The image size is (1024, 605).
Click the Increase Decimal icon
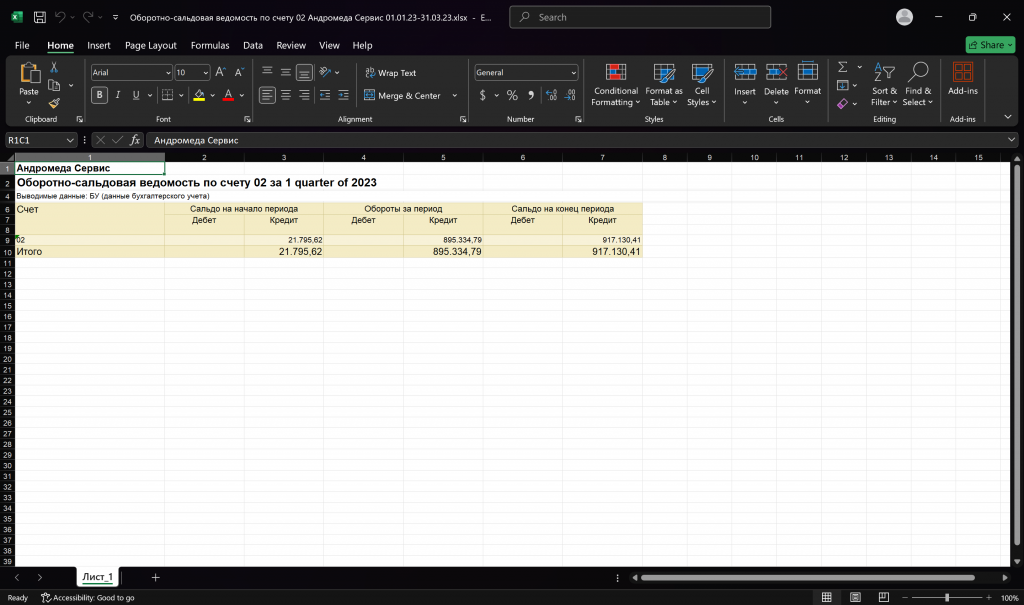[x=551, y=95]
